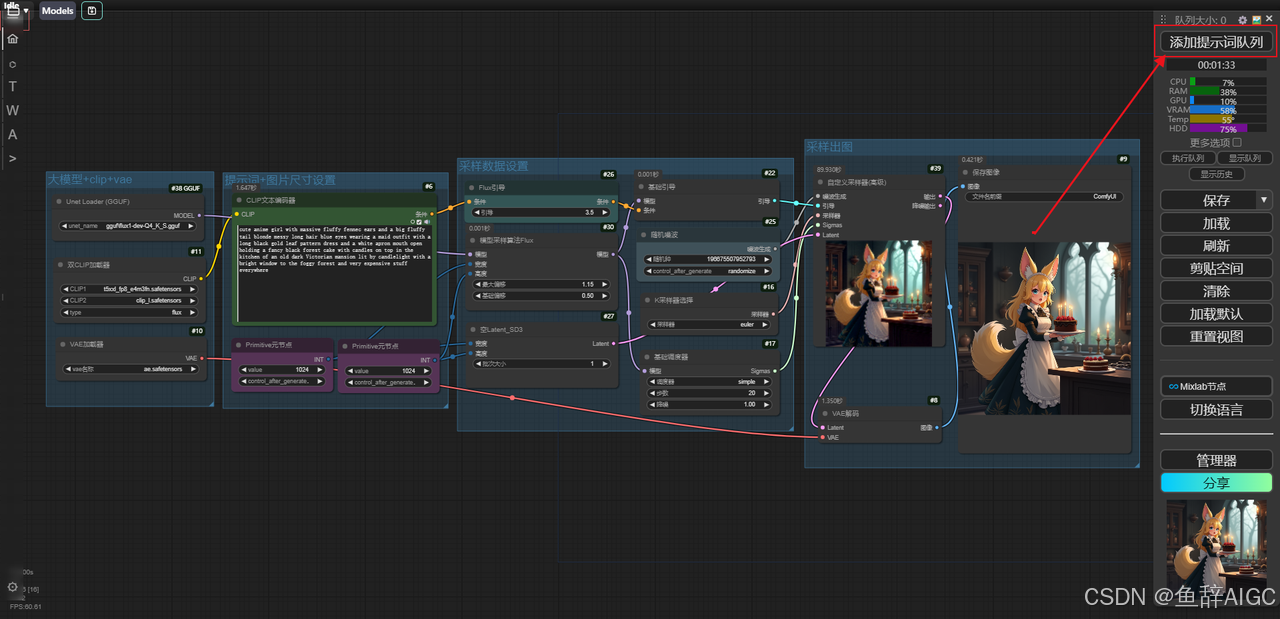The width and height of the screenshot is (1280, 619).
Task: Click the 加载默认 button
Action: (1216, 313)
